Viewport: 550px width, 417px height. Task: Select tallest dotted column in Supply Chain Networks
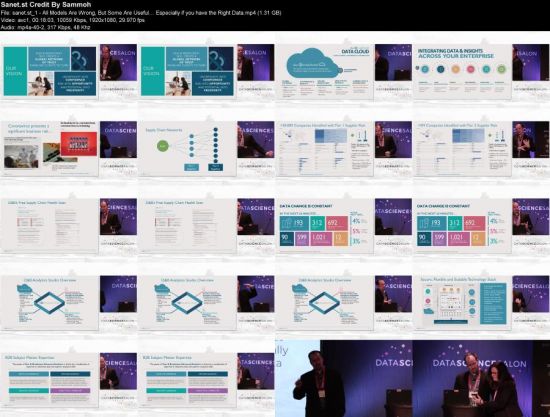(x=215, y=144)
